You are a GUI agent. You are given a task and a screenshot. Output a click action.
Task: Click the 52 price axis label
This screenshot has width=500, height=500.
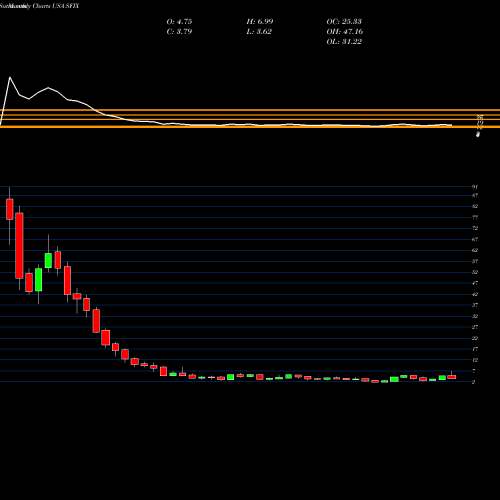tap(475, 272)
